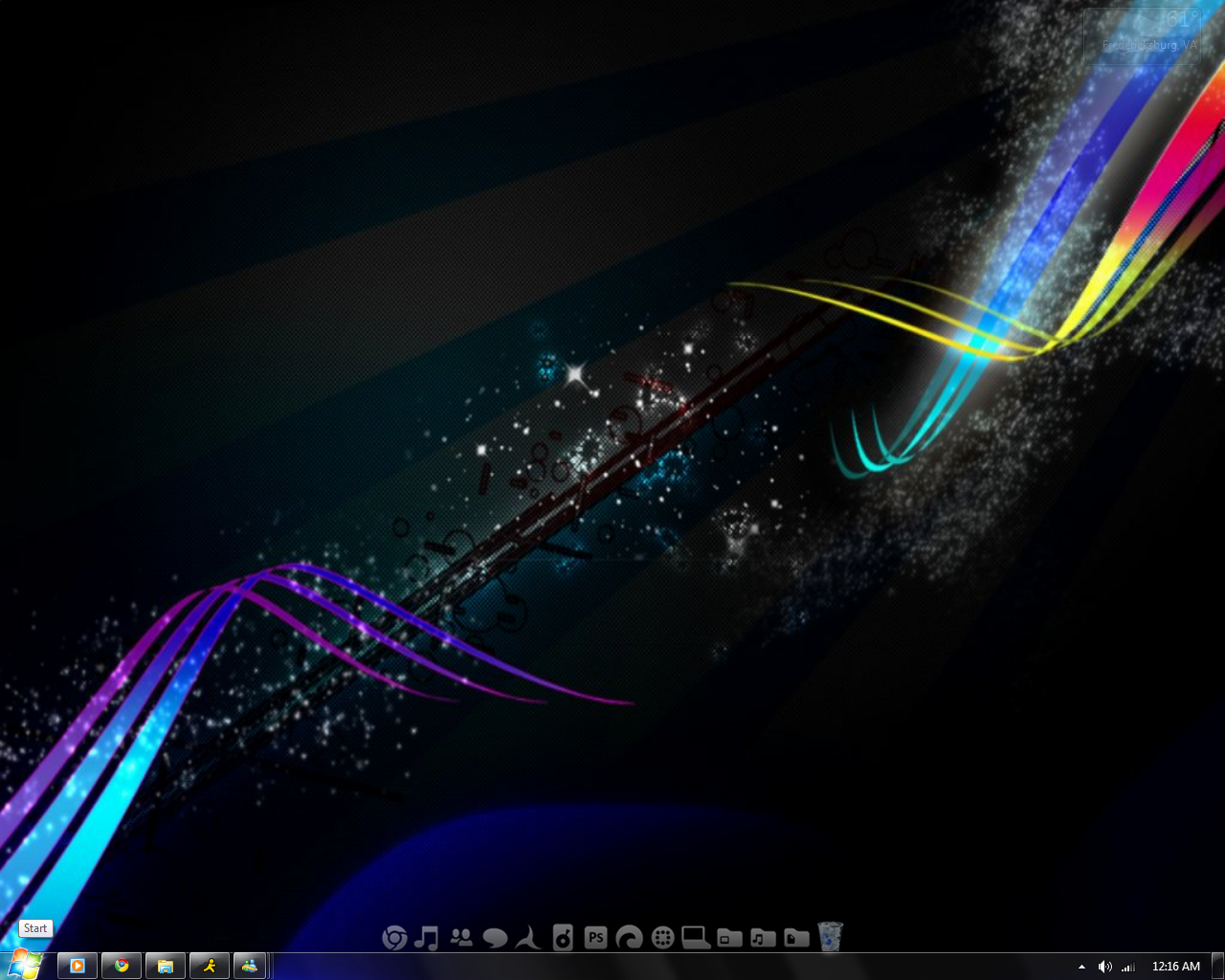Click the Windows Start orb
1225x980 pixels.
(x=25, y=964)
